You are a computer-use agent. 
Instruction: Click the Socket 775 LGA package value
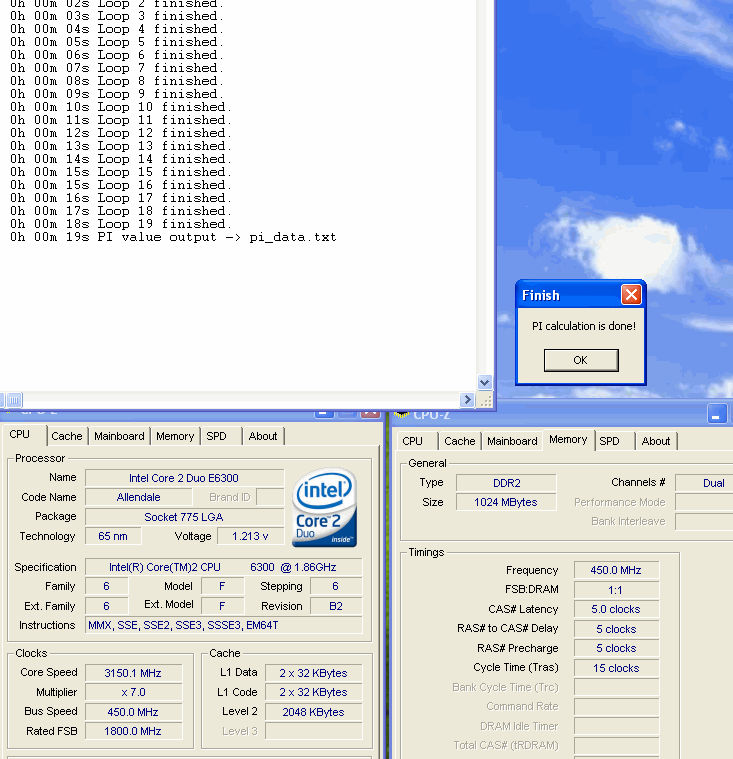tap(184, 517)
